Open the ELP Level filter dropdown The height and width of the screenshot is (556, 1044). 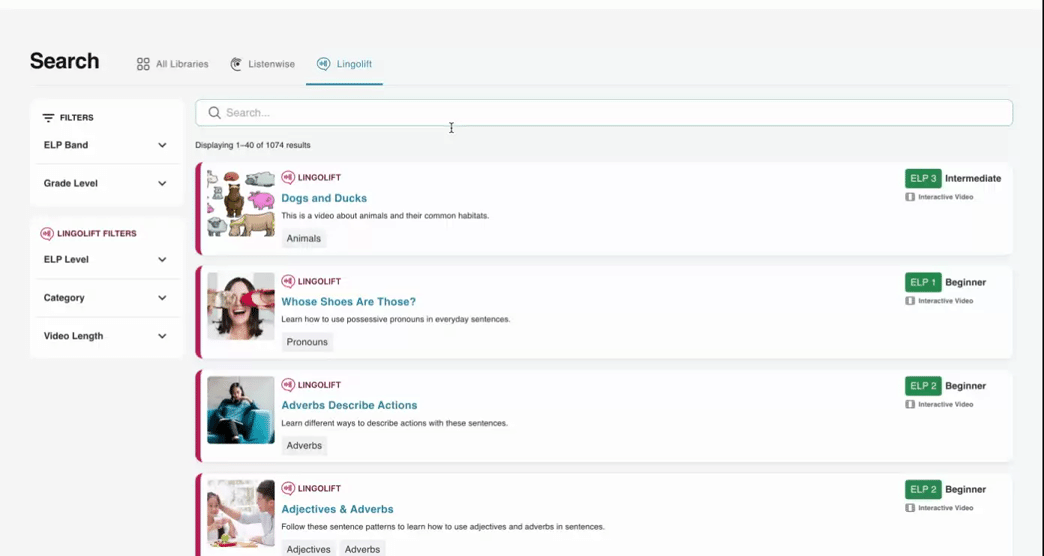(x=162, y=260)
